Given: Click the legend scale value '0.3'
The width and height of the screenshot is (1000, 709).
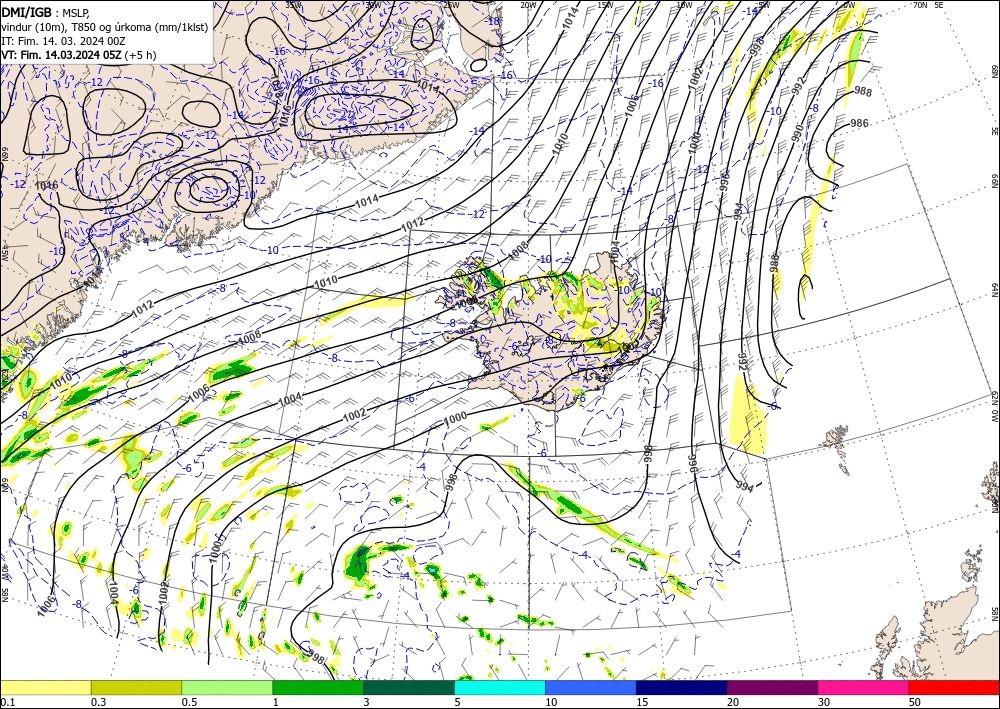Looking at the screenshot, I should (98, 702).
